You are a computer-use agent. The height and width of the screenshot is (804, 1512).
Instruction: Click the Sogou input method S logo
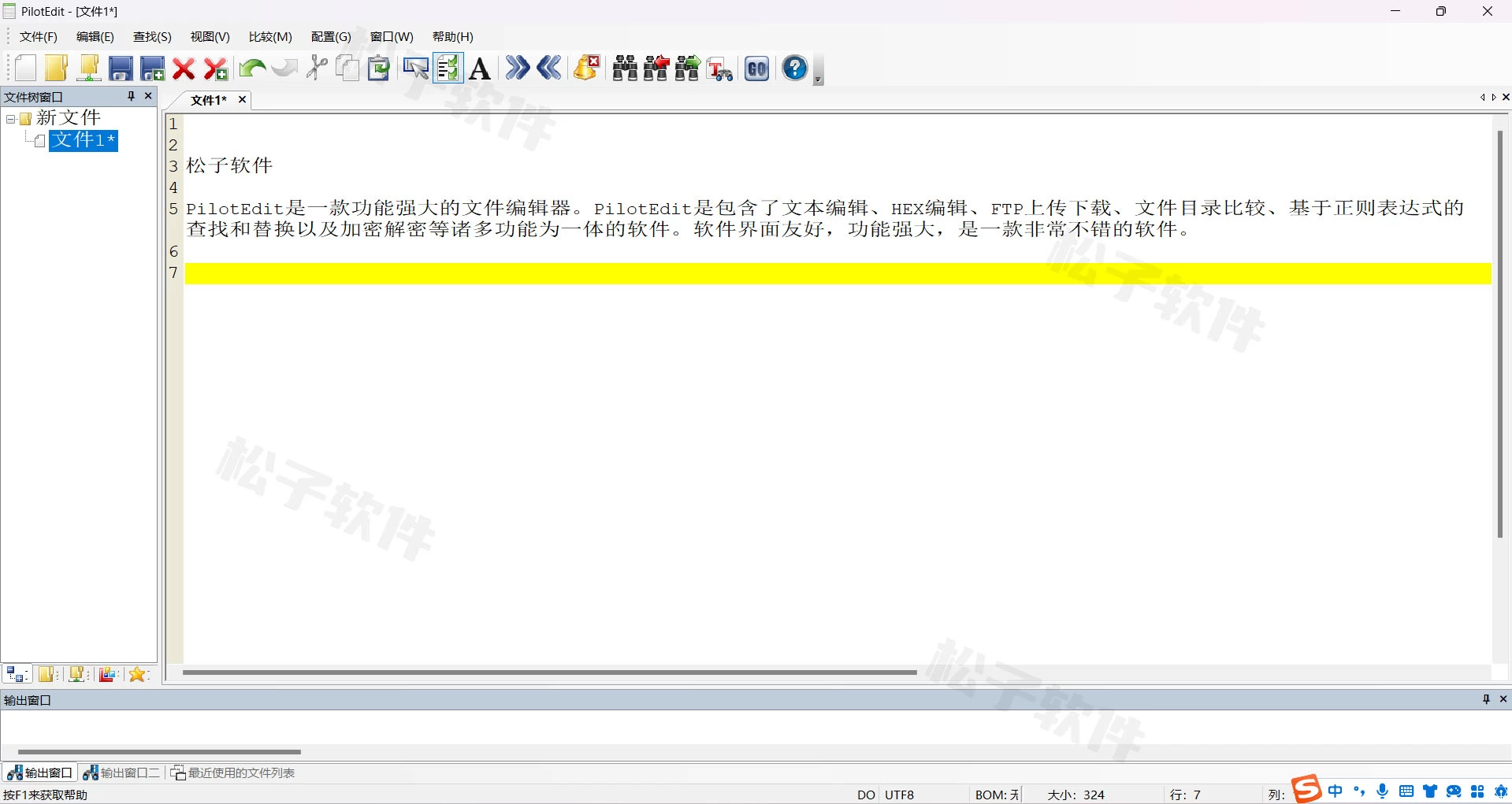pyautogui.click(x=1306, y=789)
